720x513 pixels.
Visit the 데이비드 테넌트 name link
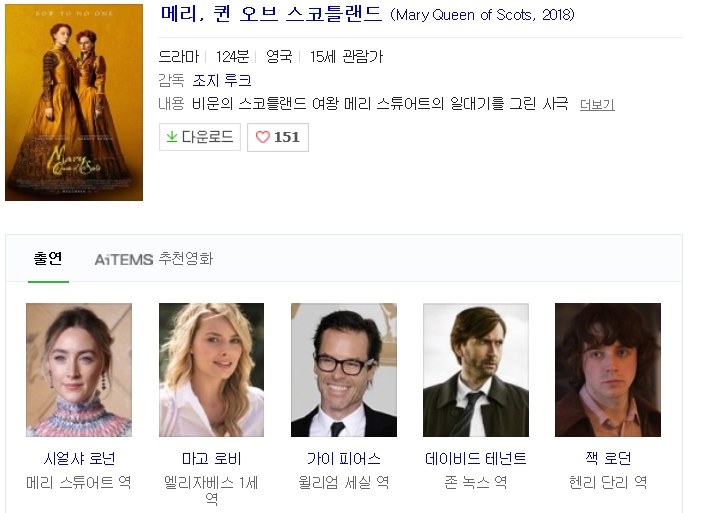click(x=476, y=459)
